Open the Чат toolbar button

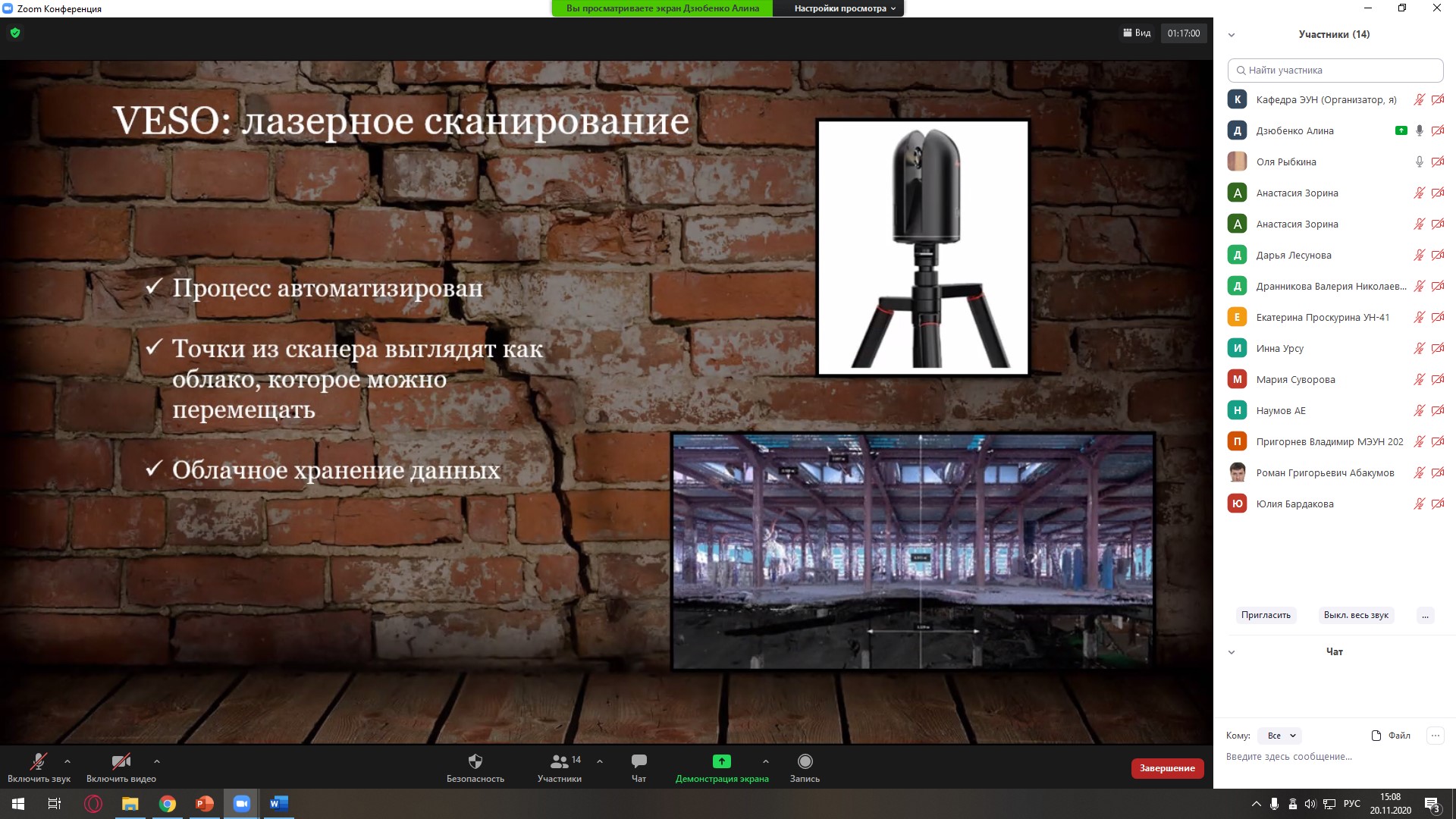click(639, 767)
